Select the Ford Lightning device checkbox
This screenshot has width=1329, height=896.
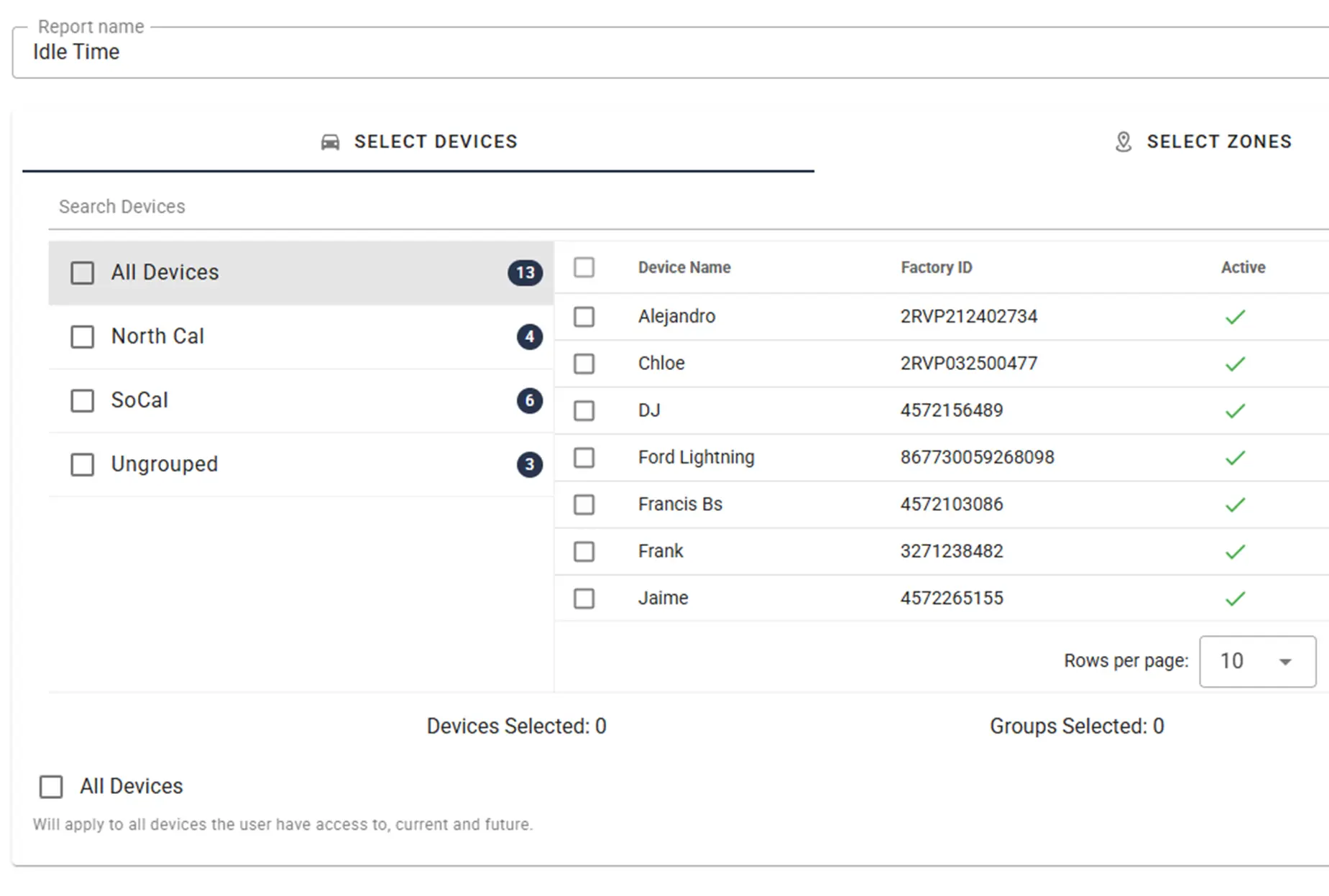point(584,458)
